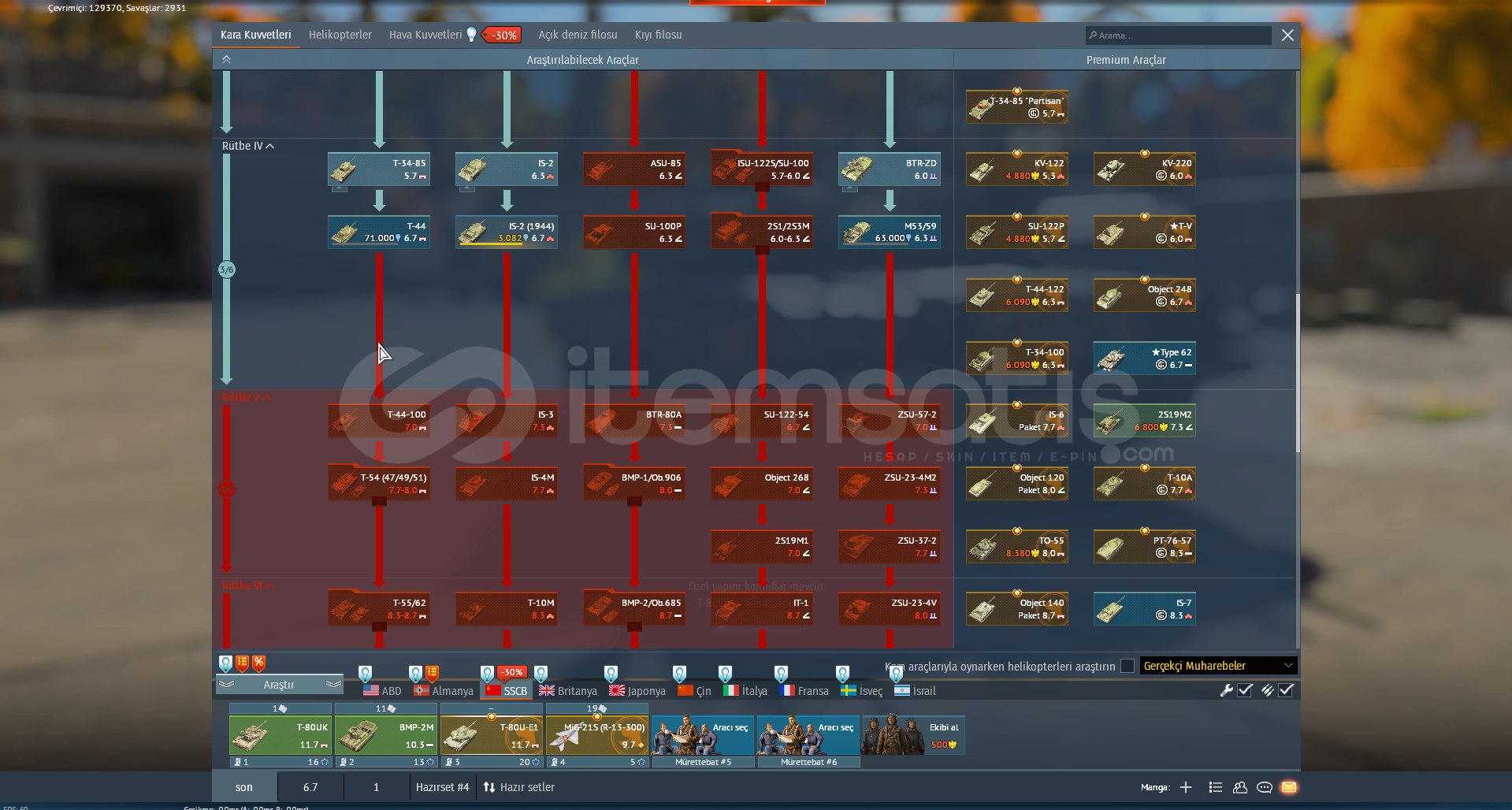Screen dimensions: 1512x810
Task: Toggle the auto-refill ammo checkbox
Action: coord(1286,690)
